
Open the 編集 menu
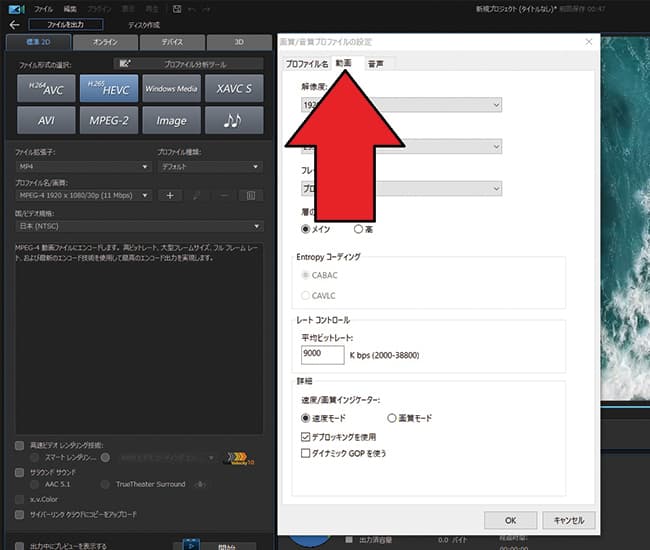pyautogui.click(x=70, y=9)
